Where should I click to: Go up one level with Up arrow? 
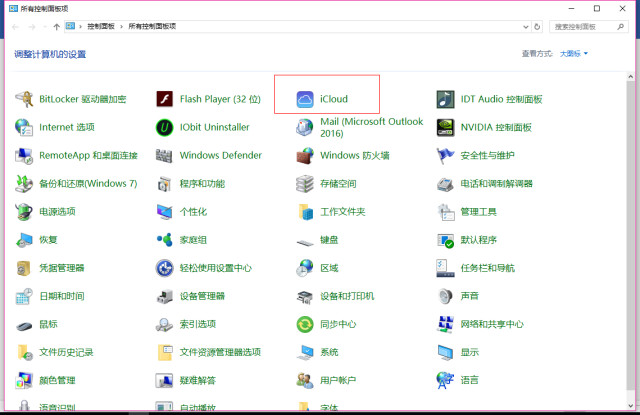[x=57, y=27]
